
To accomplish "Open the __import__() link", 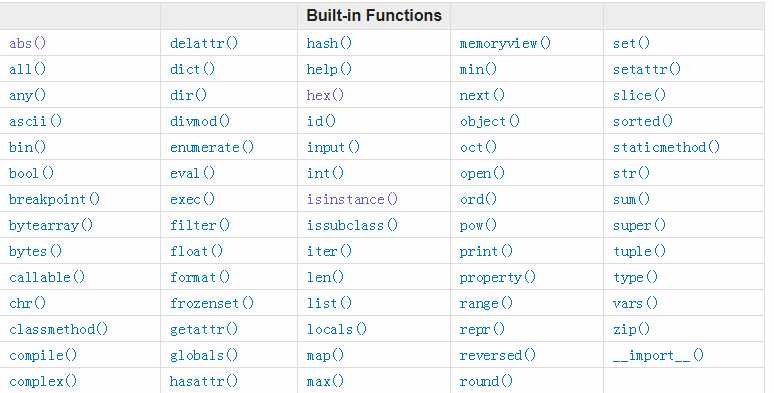I will coord(658,355).
